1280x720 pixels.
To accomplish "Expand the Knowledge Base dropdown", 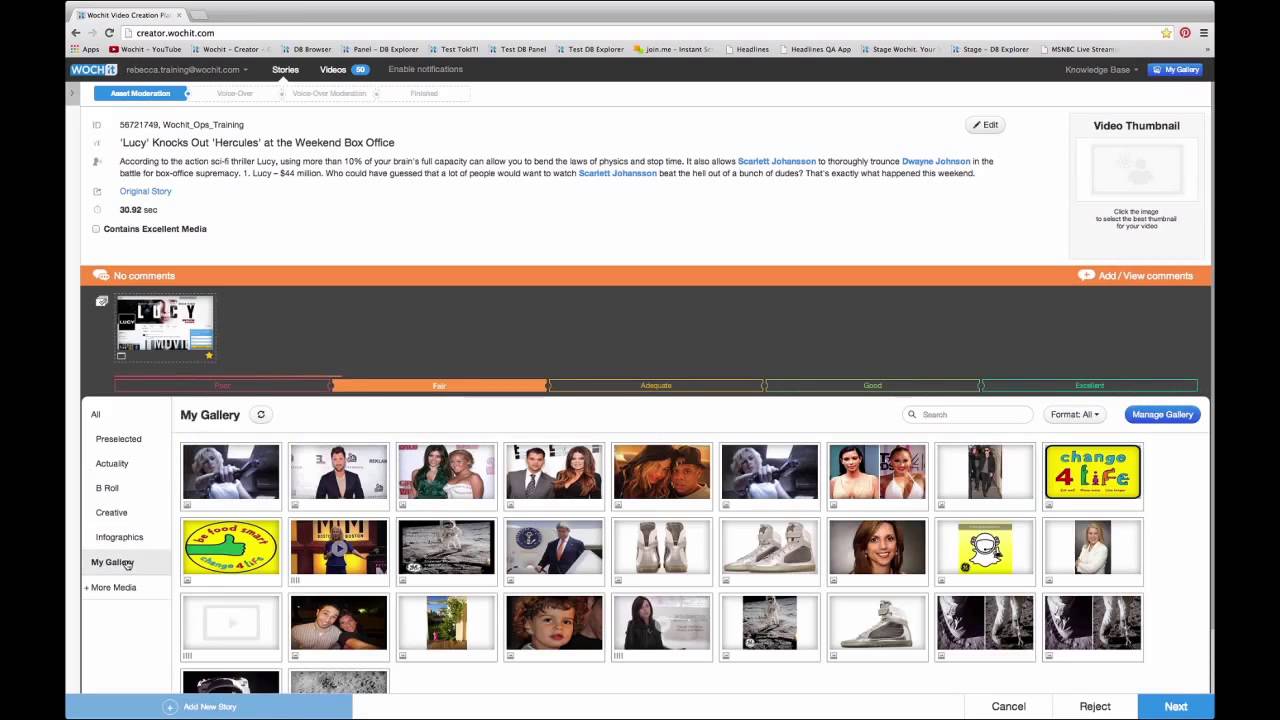I will (1101, 70).
